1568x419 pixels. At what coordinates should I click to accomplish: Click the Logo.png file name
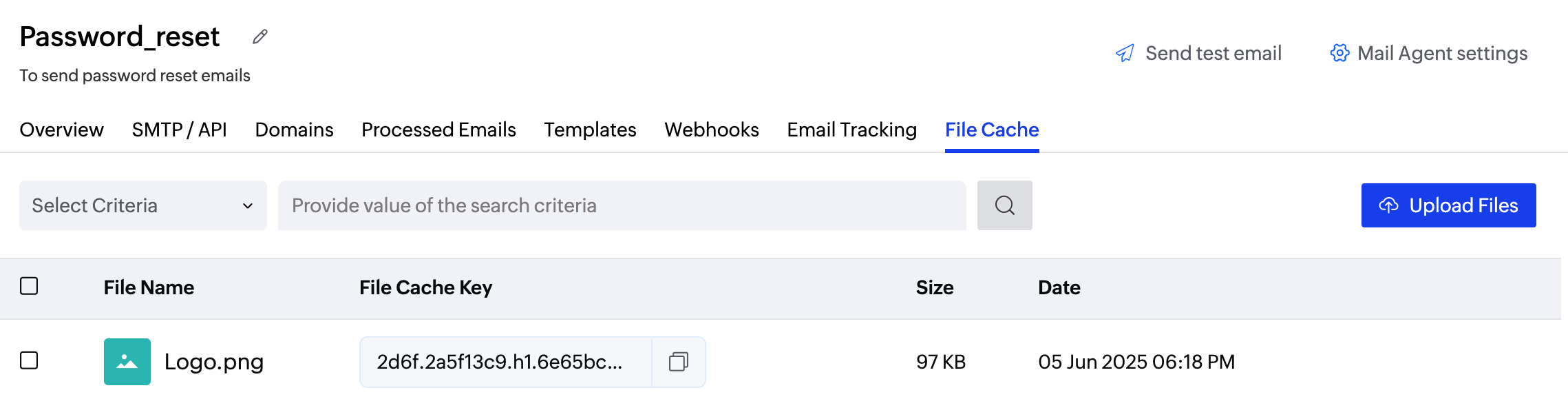pyautogui.click(x=214, y=362)
